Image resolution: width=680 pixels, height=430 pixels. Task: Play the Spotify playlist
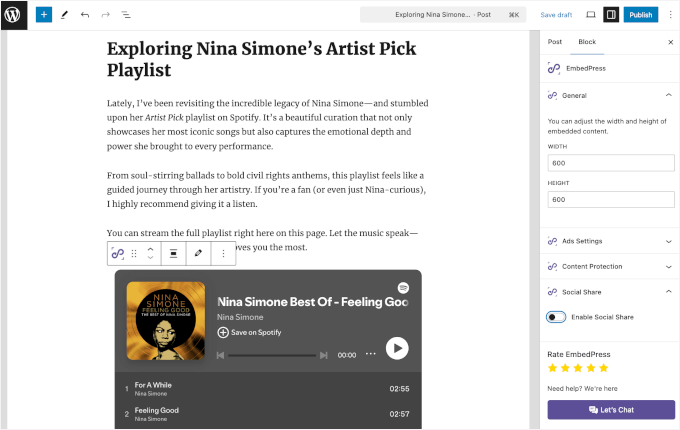pos(397,348)
